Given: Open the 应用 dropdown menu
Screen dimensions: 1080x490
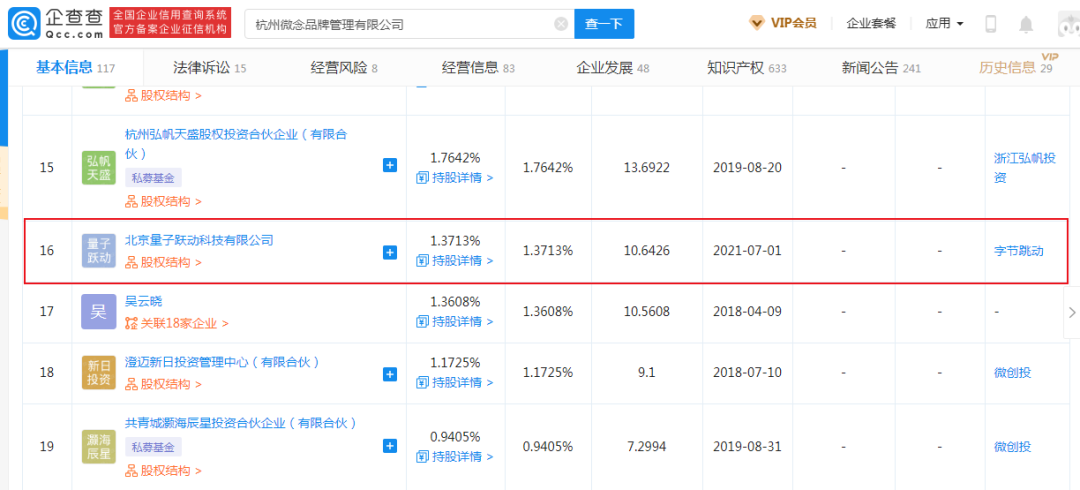Looking at the screenshot, I should point(944,23).
